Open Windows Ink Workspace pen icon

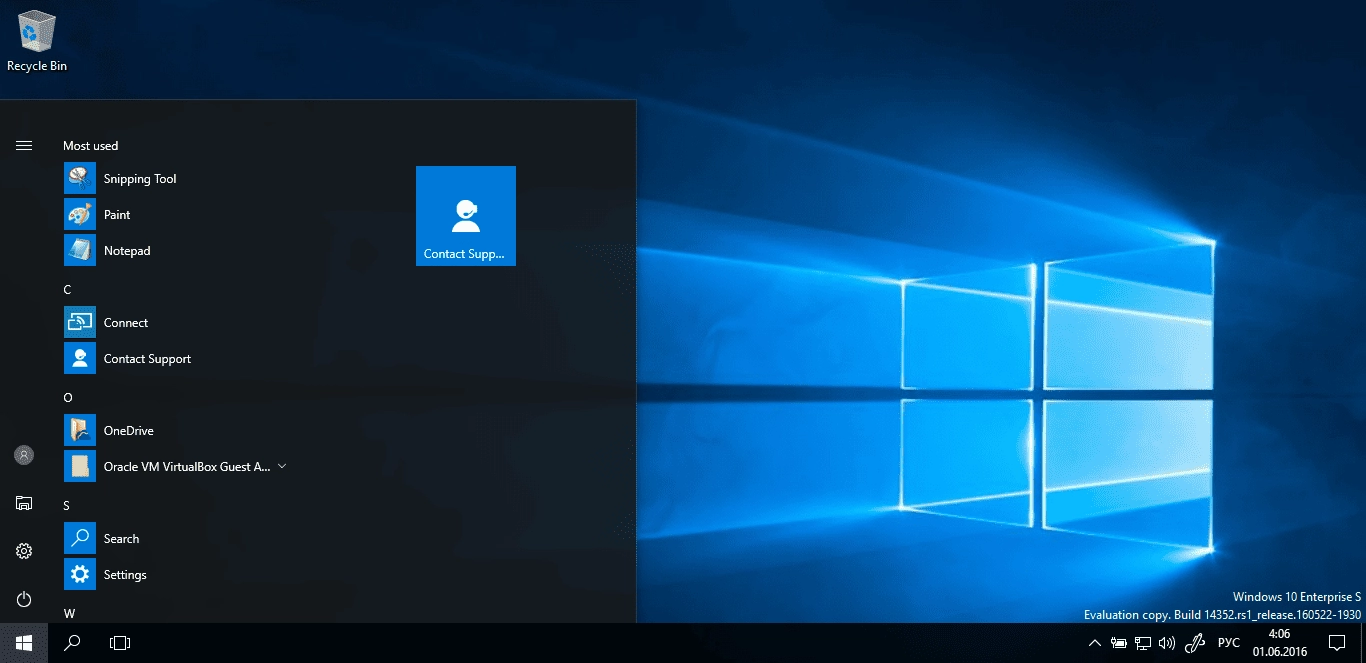[x=1195, y=643]
